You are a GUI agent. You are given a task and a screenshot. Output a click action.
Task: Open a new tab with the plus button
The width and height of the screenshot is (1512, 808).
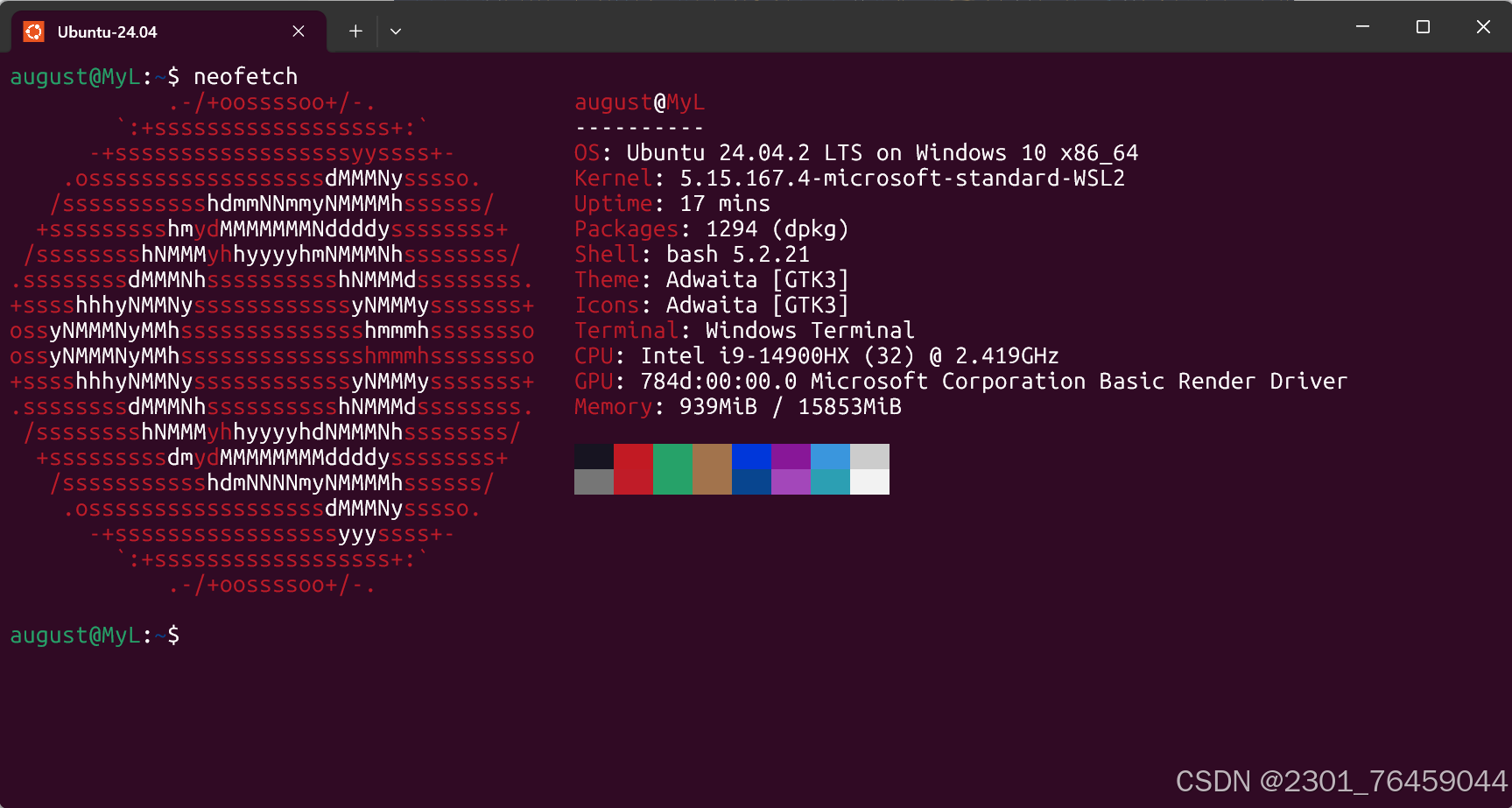[x=355, y=30]
